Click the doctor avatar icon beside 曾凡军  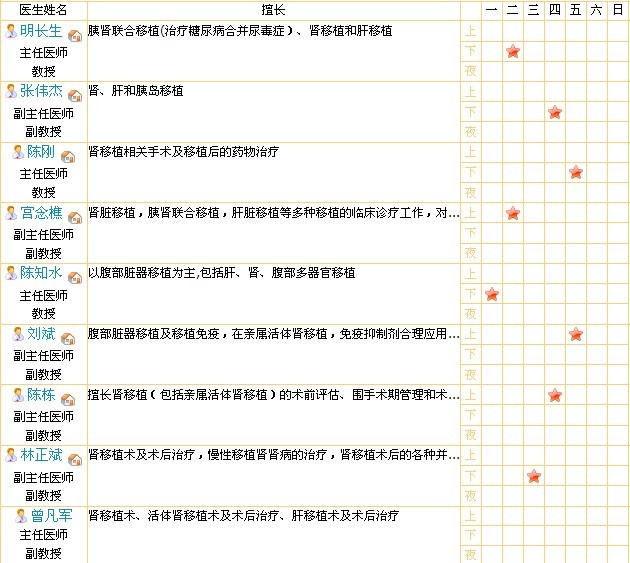coord(21,516)
